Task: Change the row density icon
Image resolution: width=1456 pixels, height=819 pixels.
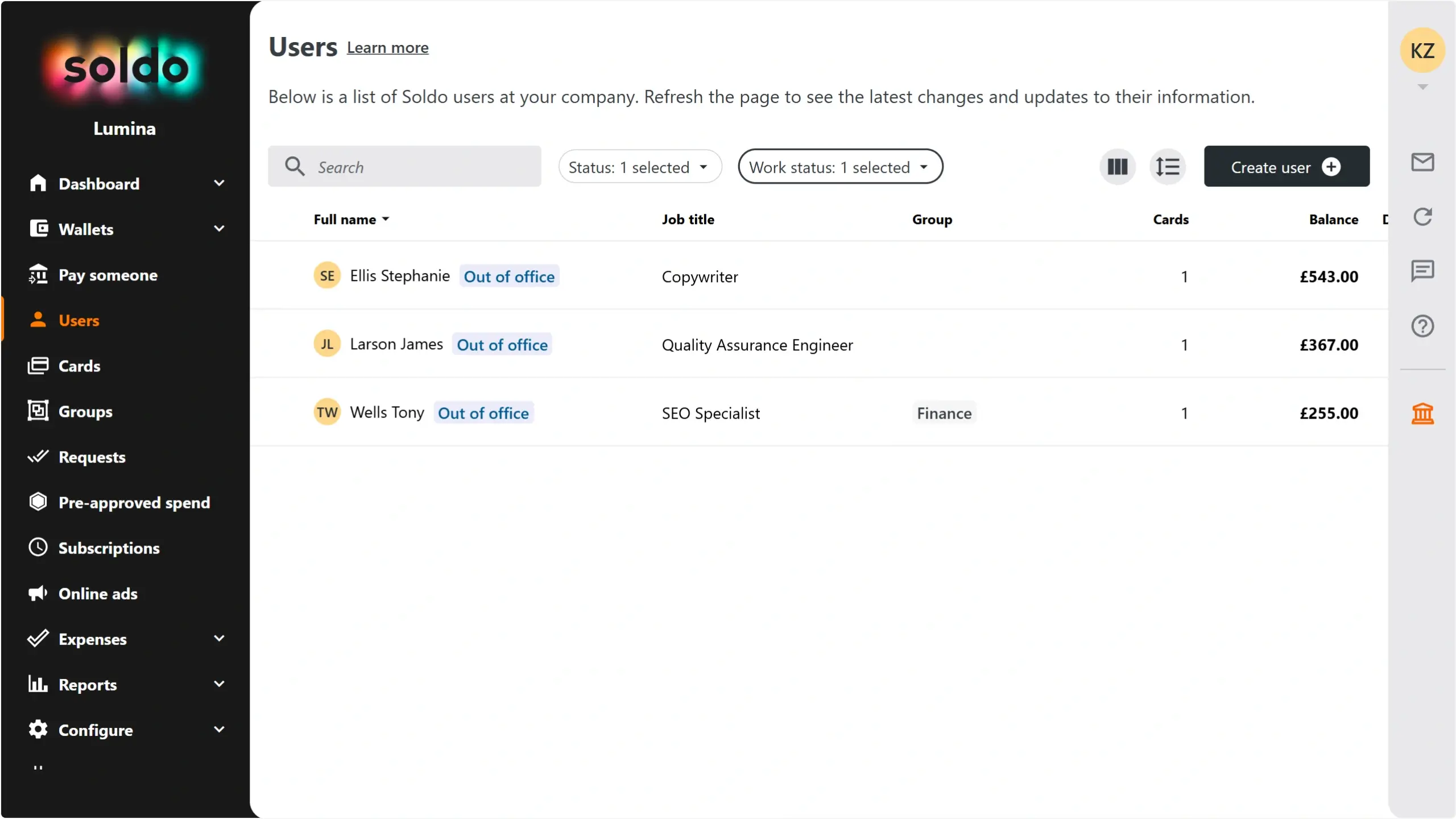Action: click(x=1167, y=167)
